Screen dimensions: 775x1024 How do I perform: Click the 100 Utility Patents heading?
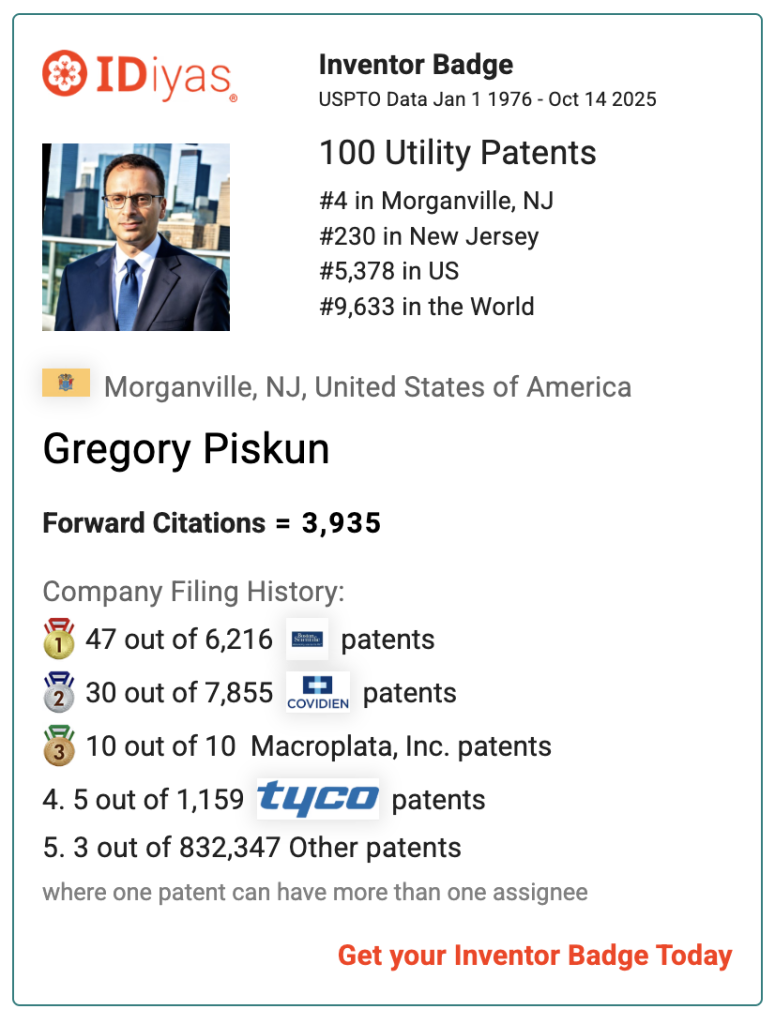pos(457,153)
